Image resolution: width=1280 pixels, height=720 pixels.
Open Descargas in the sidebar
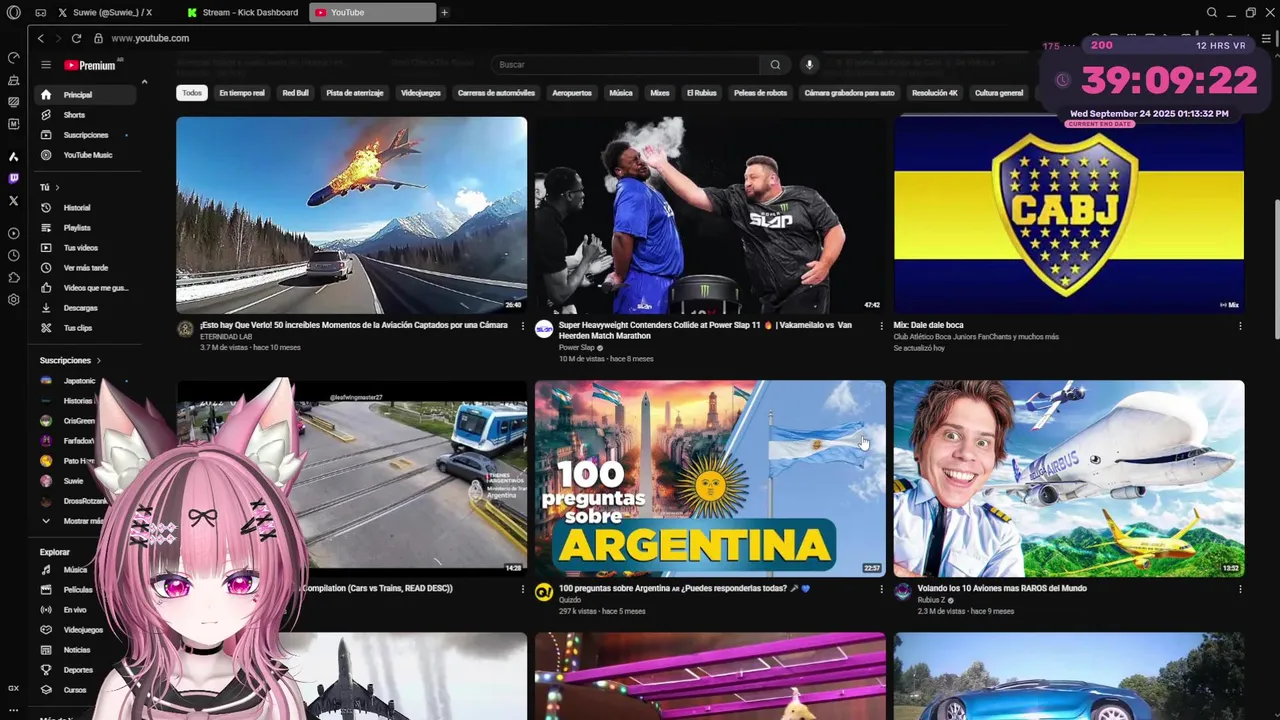tap(87, 308)
